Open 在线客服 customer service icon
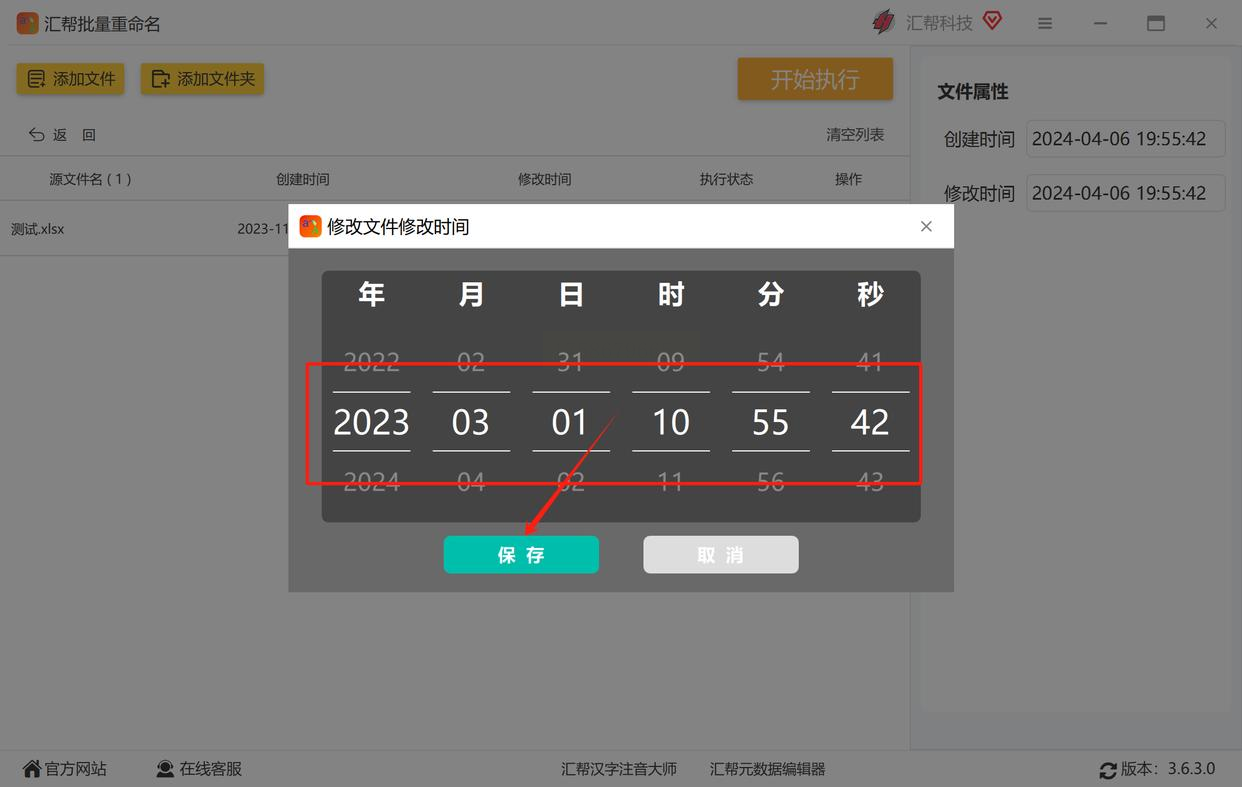 coord(165,769)
